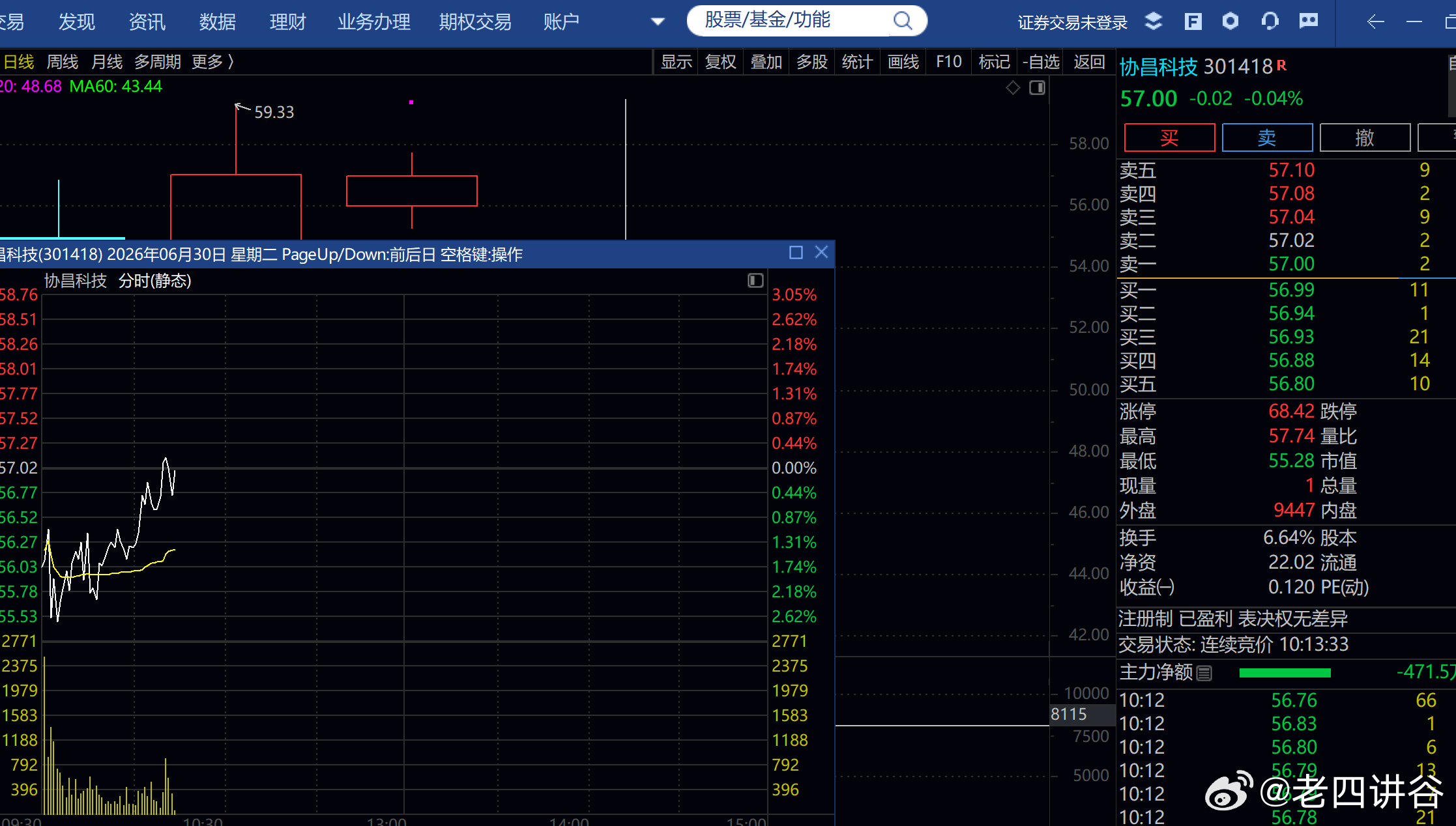
Task: Click the back arrow in the title bar
Action: tap(1375, 22)
